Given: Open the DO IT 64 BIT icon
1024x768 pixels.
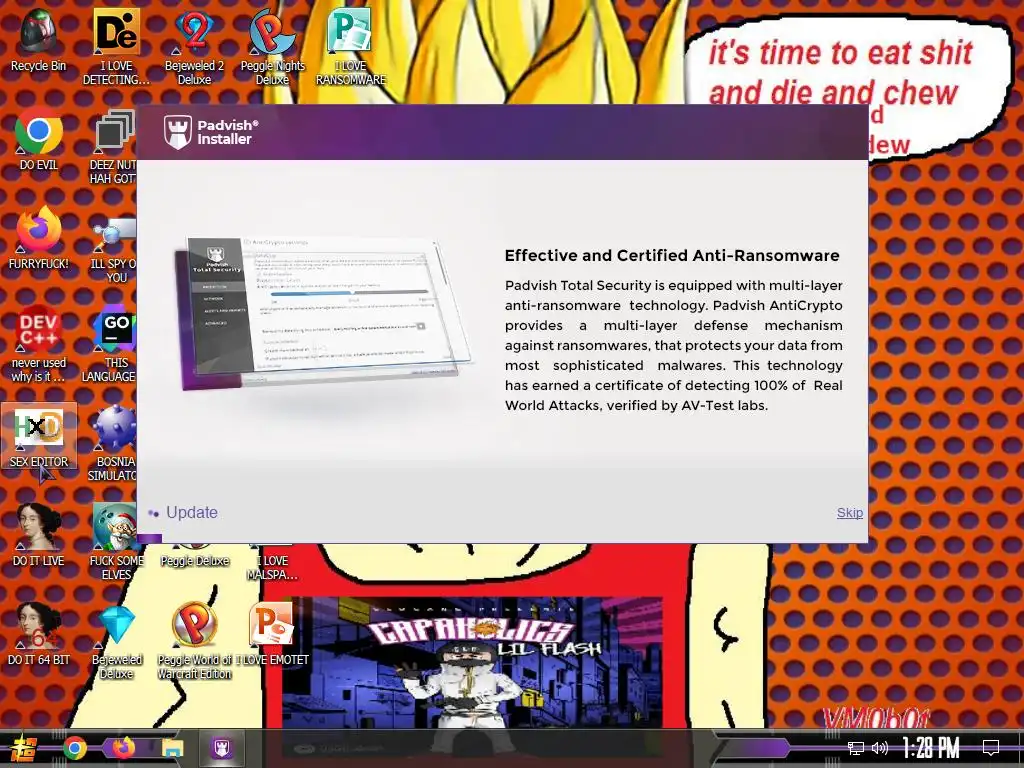Looking at the screenshot, I should (38, 635).
